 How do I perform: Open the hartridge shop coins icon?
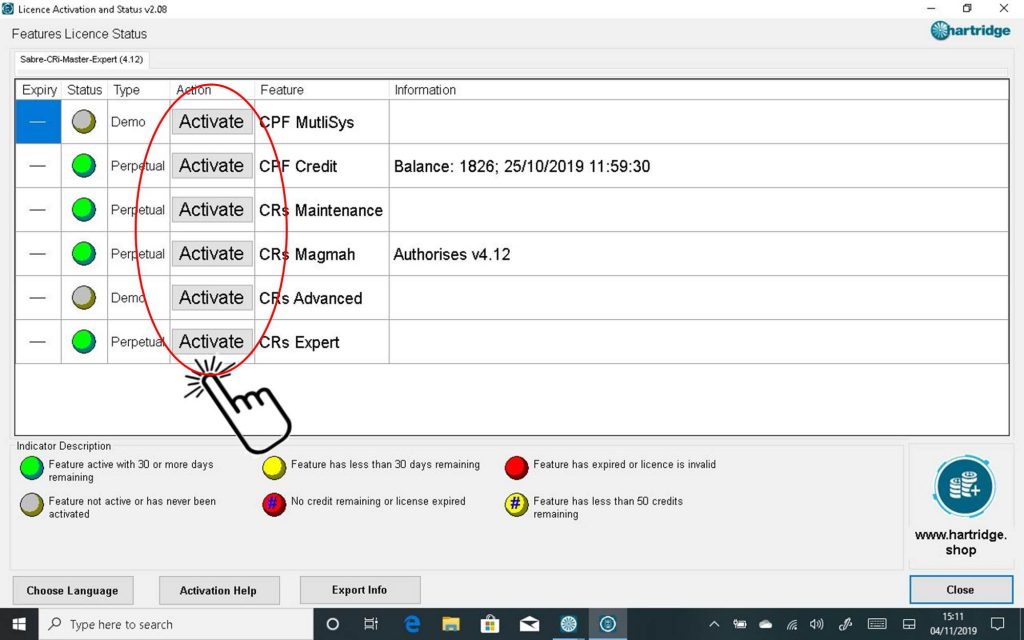pos(964,487)
